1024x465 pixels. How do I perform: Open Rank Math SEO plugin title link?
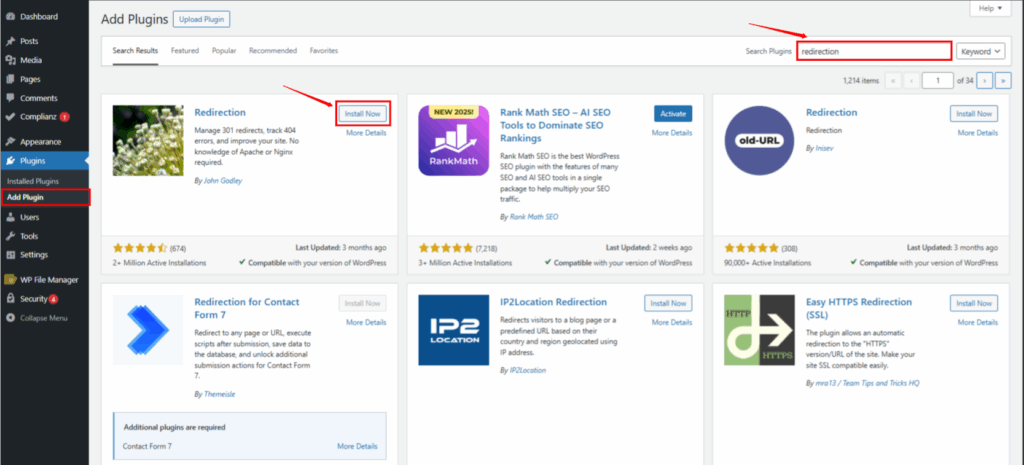pos(555,125)
